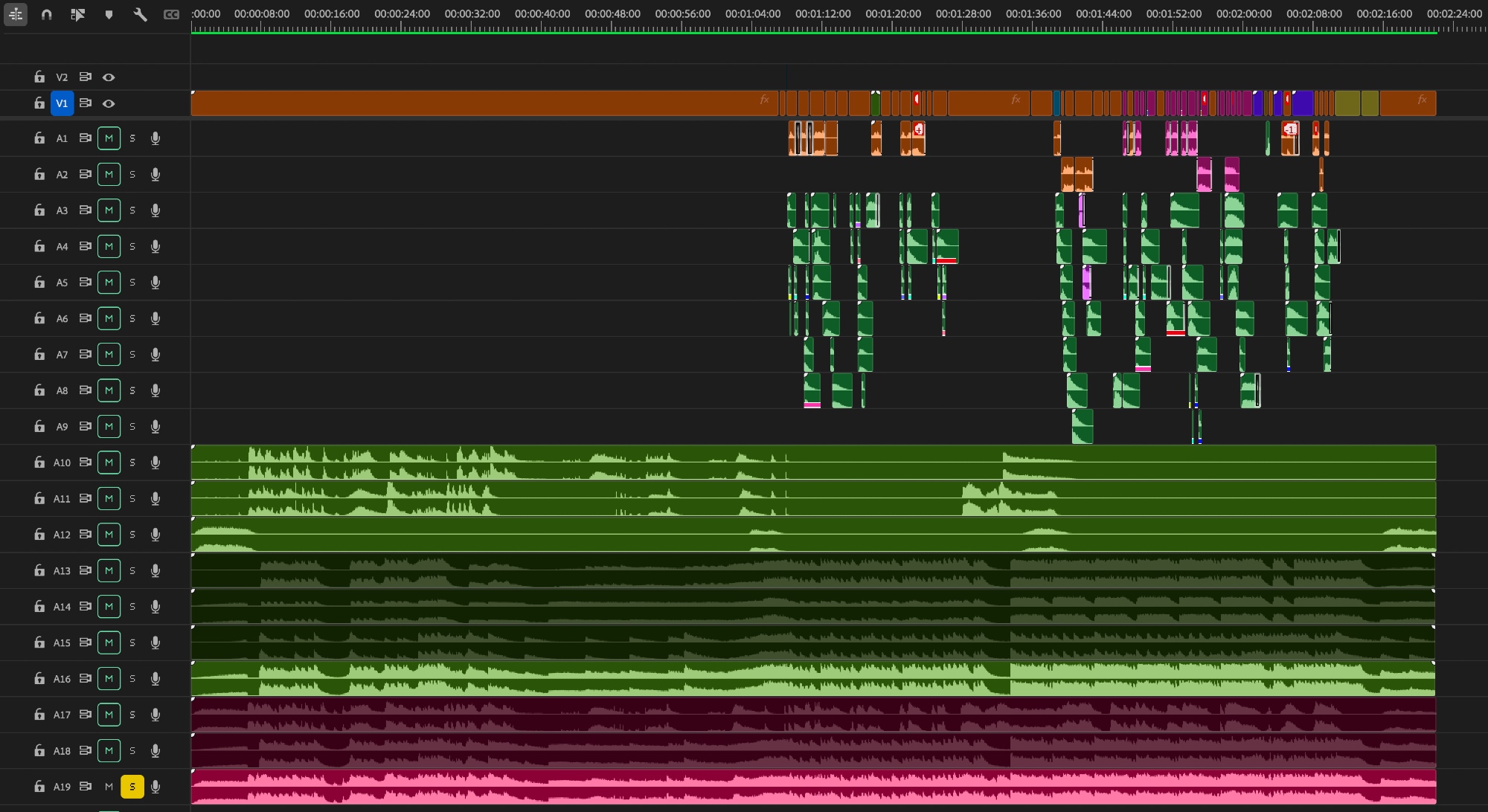
Task: Add a marker with shield icon
Action: tap(109, 14)
